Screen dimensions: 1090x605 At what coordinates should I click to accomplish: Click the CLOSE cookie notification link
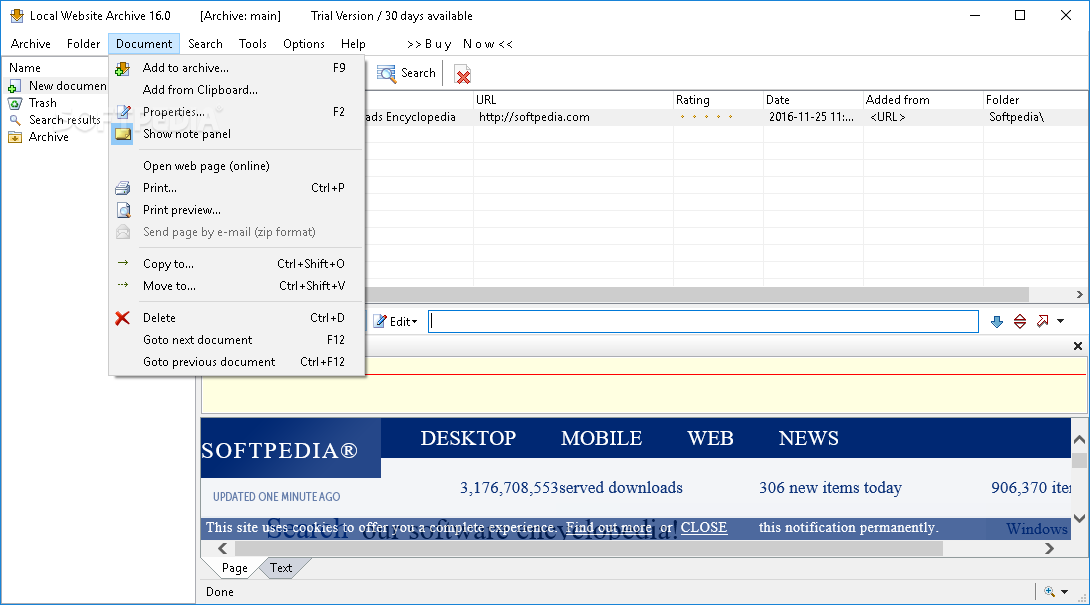click(x=703, y=528)
